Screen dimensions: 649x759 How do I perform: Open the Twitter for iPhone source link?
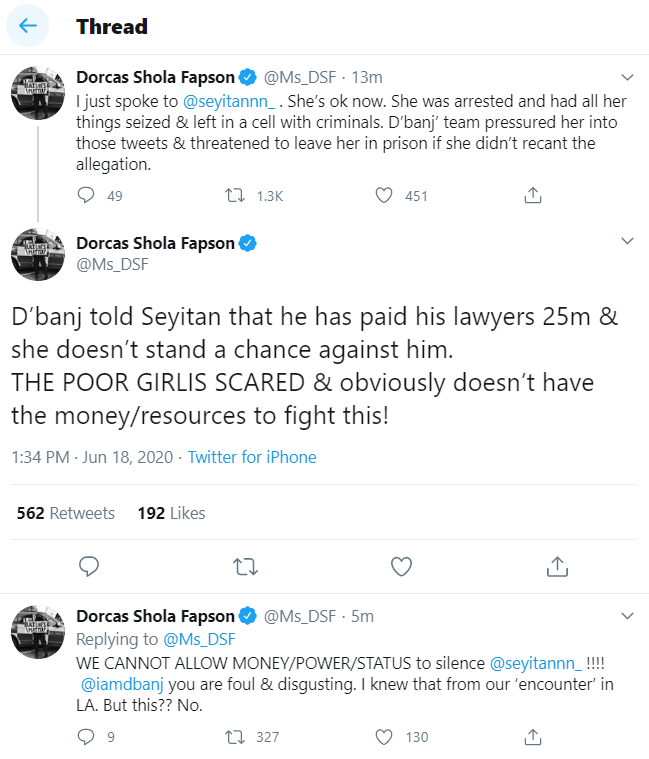coord(252,457)
